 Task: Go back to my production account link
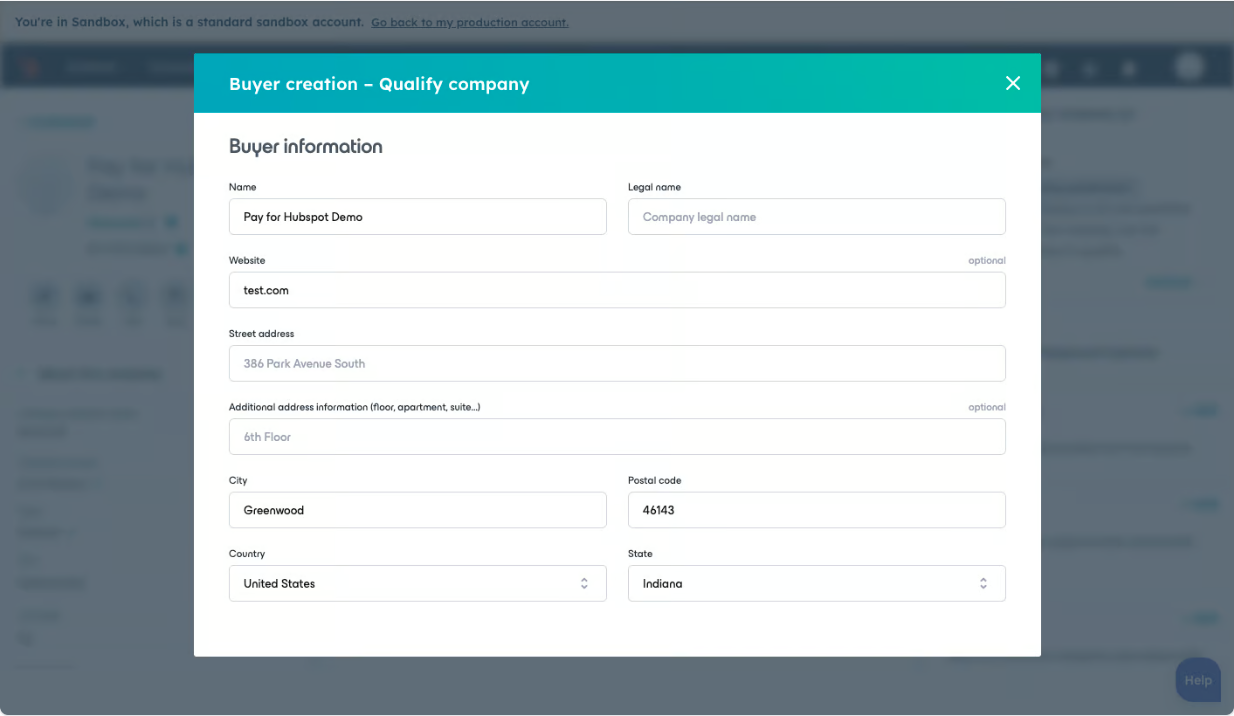click(x=470, y=22)
